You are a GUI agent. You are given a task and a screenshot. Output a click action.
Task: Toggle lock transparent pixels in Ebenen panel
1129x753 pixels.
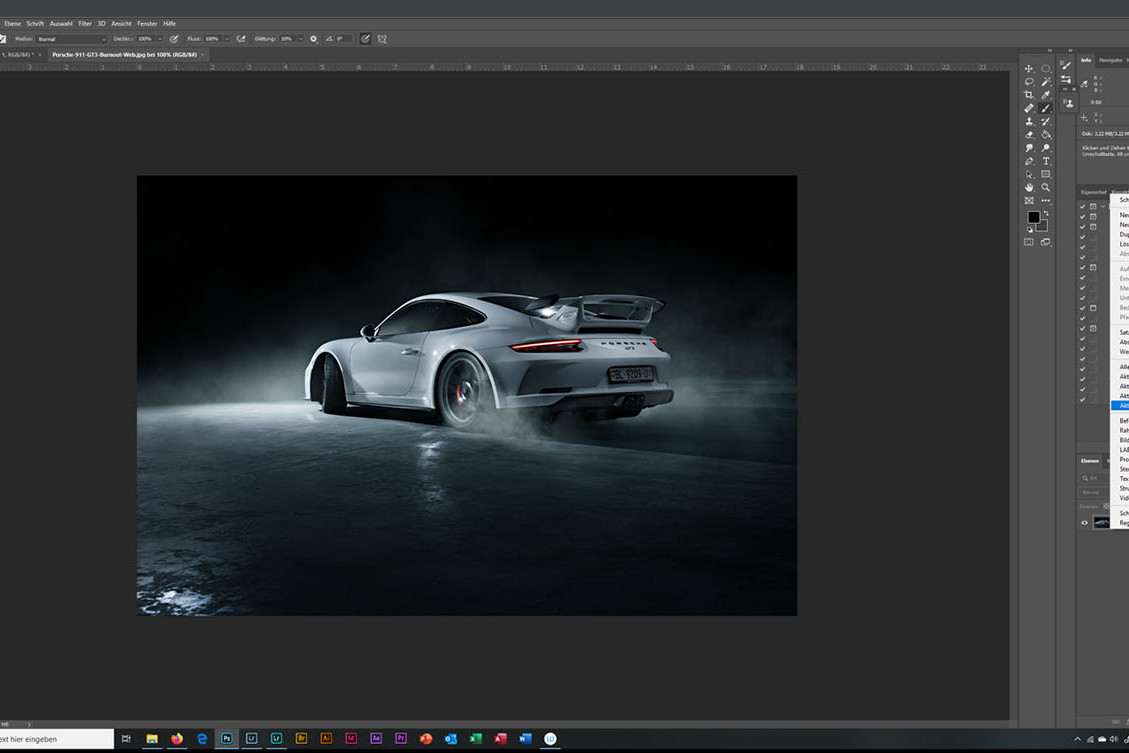click(x=1107, y=506)
